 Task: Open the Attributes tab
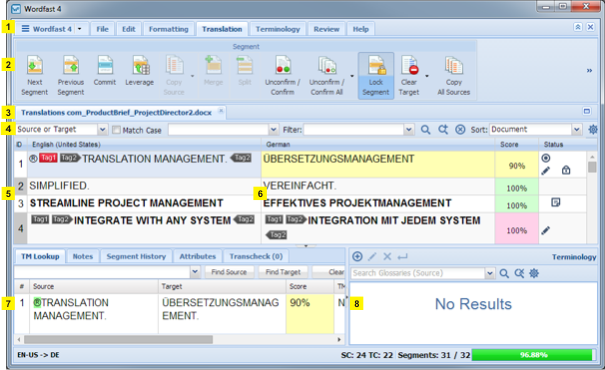198,257
